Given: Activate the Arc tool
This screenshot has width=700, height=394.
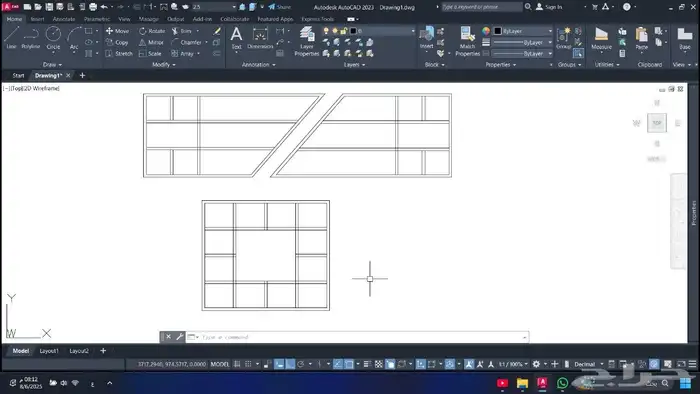Looking at the screenshot, I should point(74,37).
